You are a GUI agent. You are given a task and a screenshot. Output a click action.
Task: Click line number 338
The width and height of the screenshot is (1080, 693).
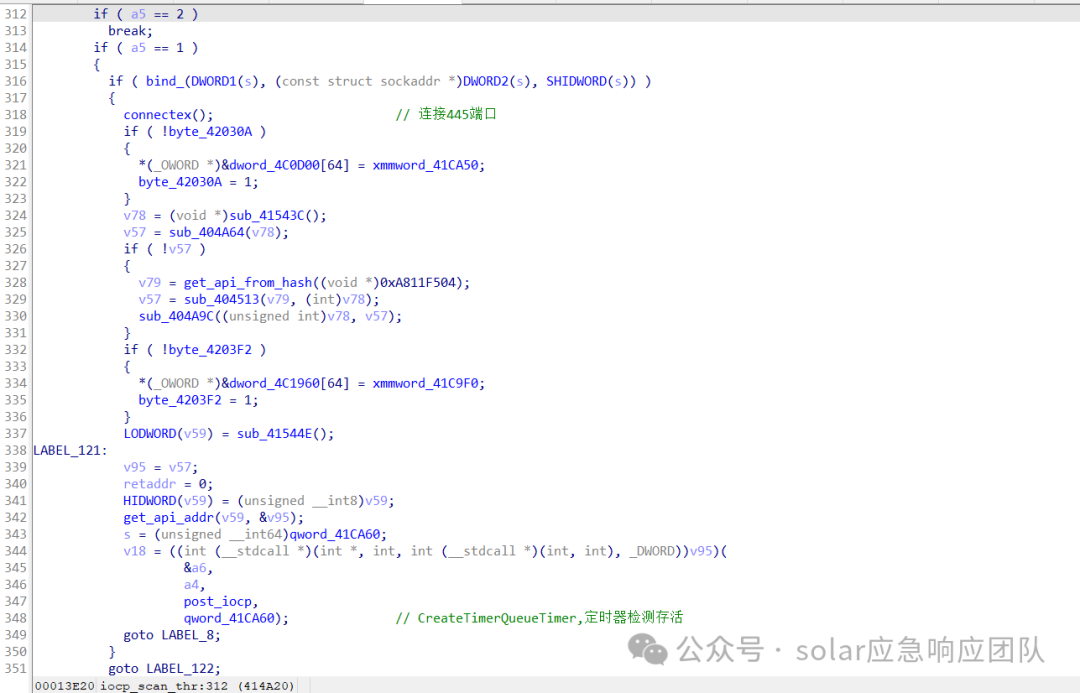(x=15, y=451)
